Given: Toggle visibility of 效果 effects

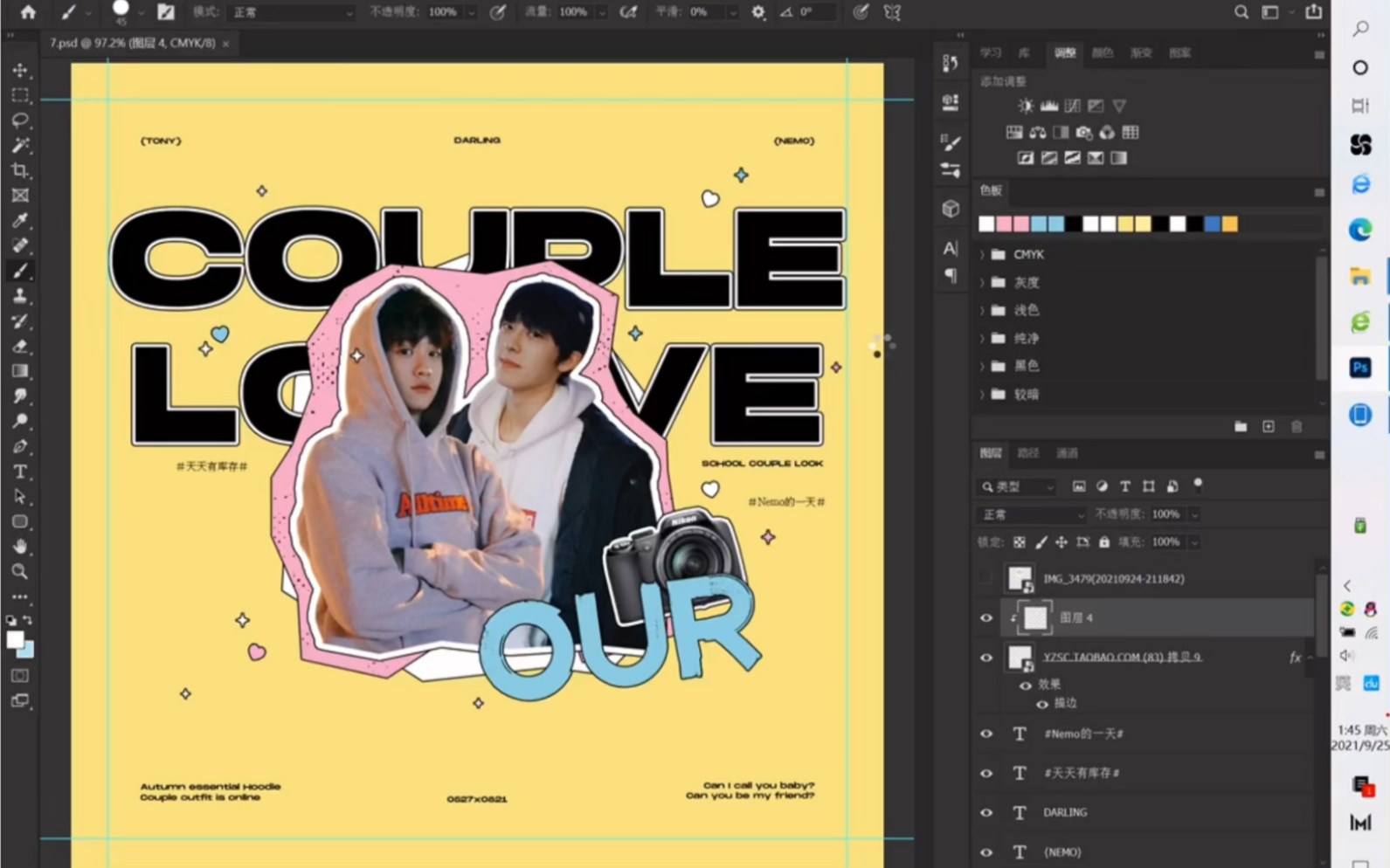Looking at the screenshot, I should point(1026,685).
